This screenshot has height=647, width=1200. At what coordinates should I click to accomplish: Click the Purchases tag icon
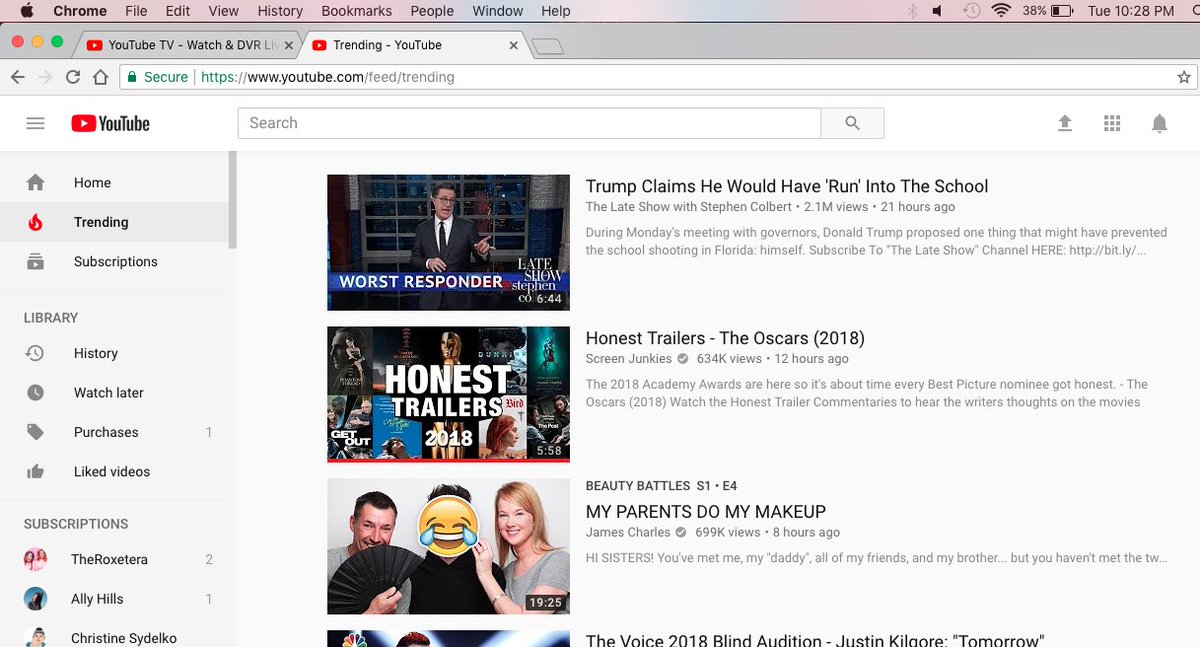click(35, 432)
